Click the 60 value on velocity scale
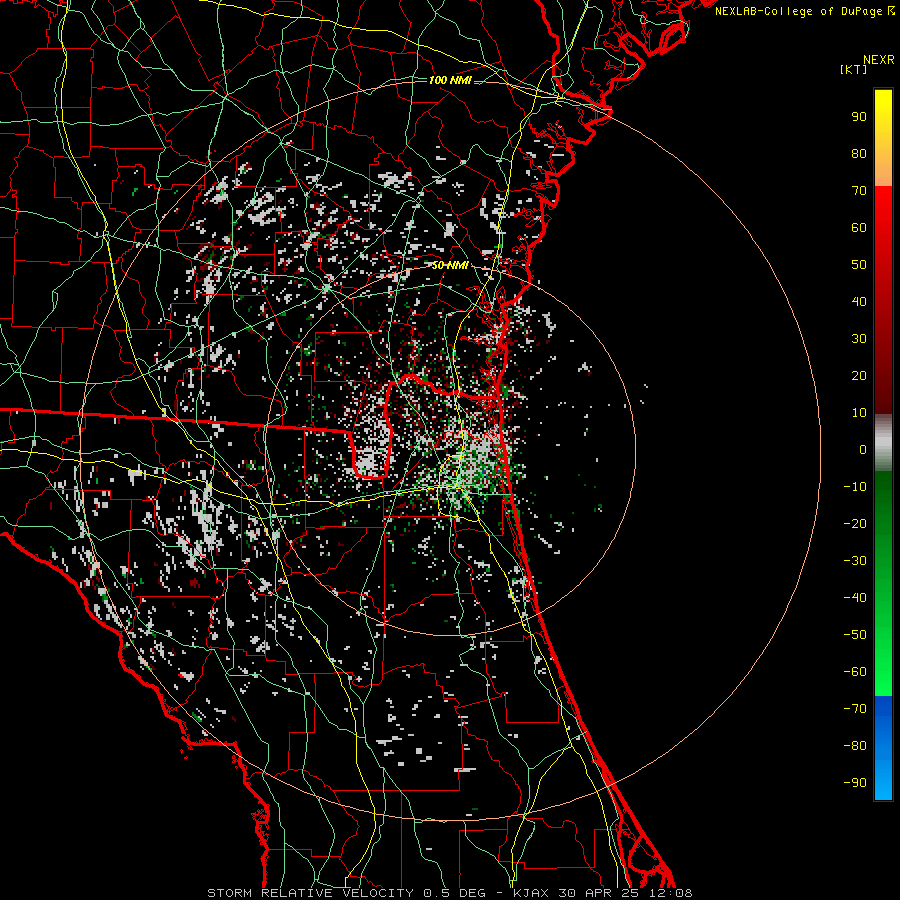Viewport: 900px width, 900px height. click(x=859, y=228)
